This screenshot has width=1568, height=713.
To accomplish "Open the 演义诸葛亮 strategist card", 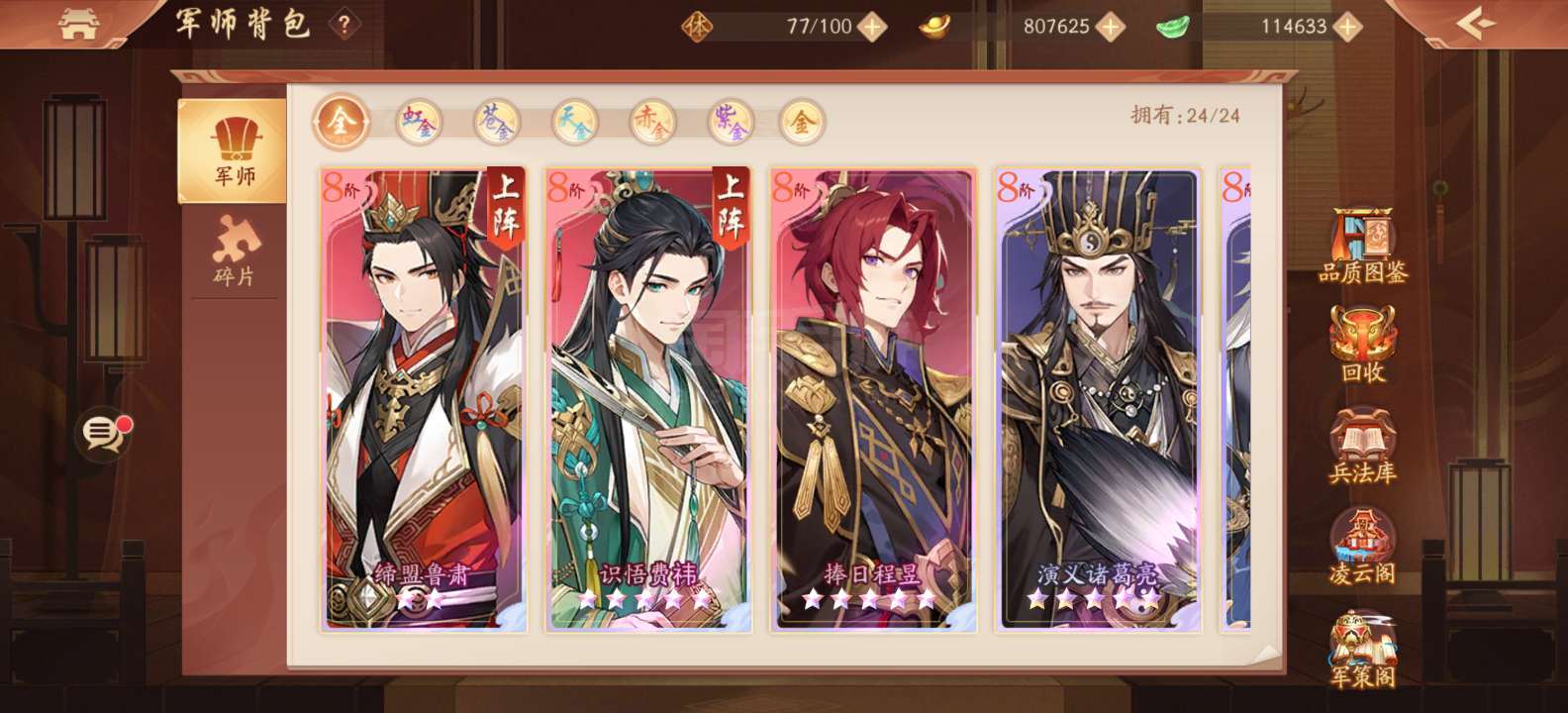I will [1098, 399].
